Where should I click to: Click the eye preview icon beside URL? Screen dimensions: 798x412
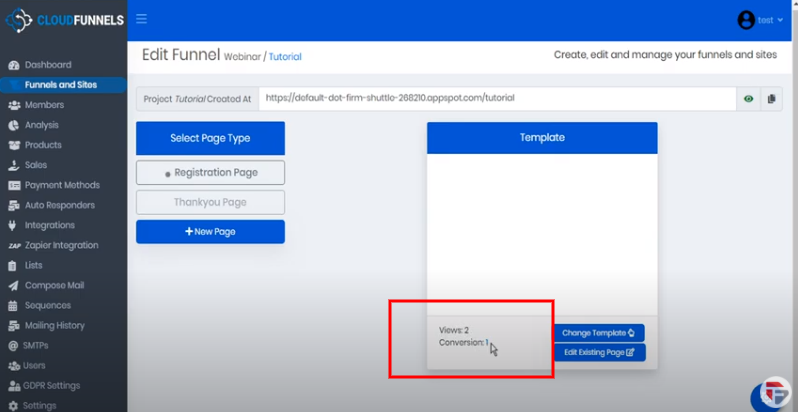(x=748, y=99)
